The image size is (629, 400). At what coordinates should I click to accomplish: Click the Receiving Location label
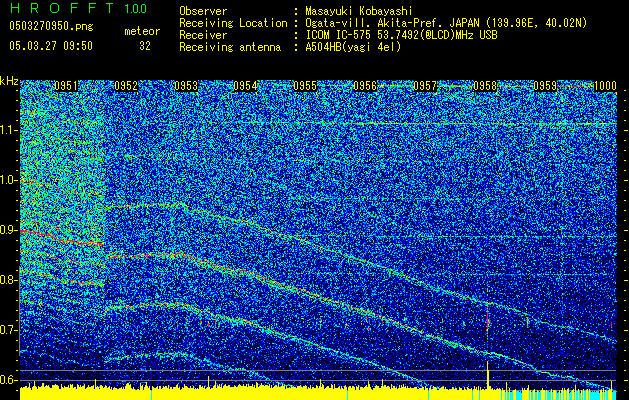click(x=233, y=23)
